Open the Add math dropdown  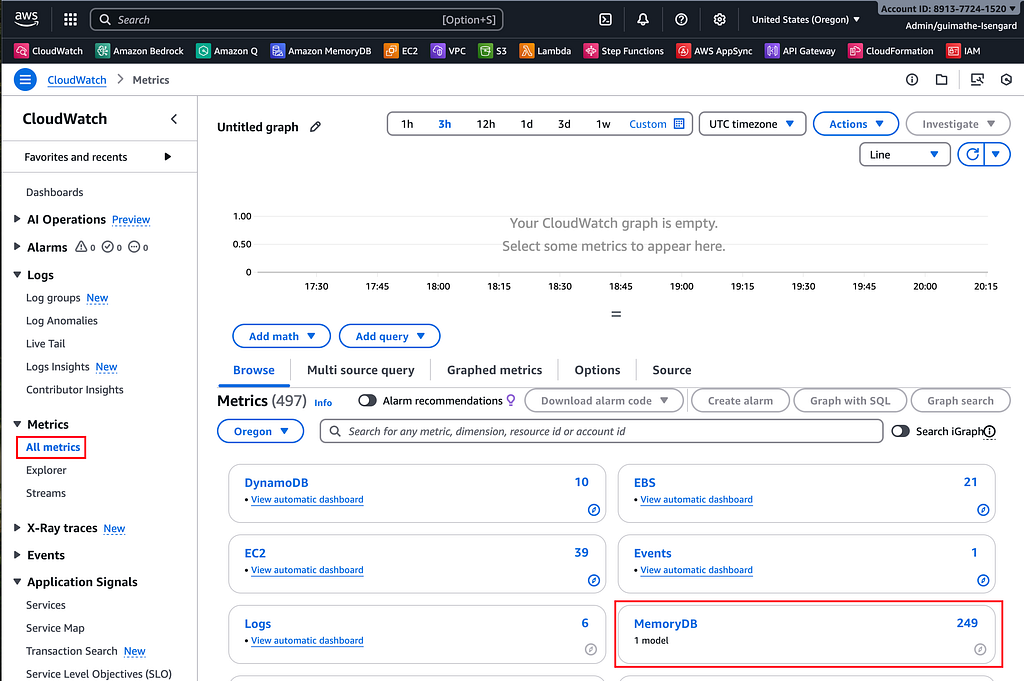pos(281,336)
